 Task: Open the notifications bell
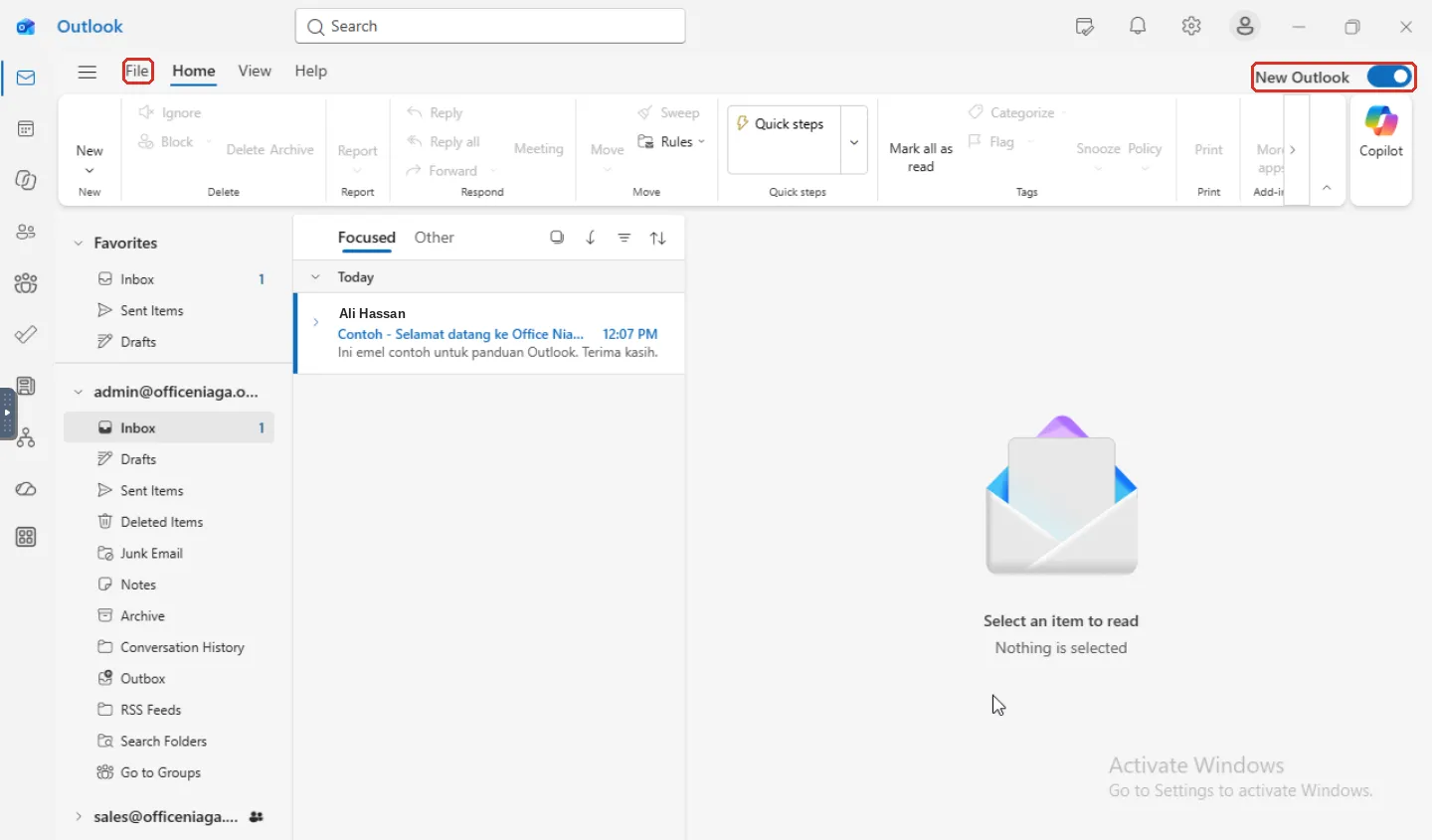pos(1139,27)
